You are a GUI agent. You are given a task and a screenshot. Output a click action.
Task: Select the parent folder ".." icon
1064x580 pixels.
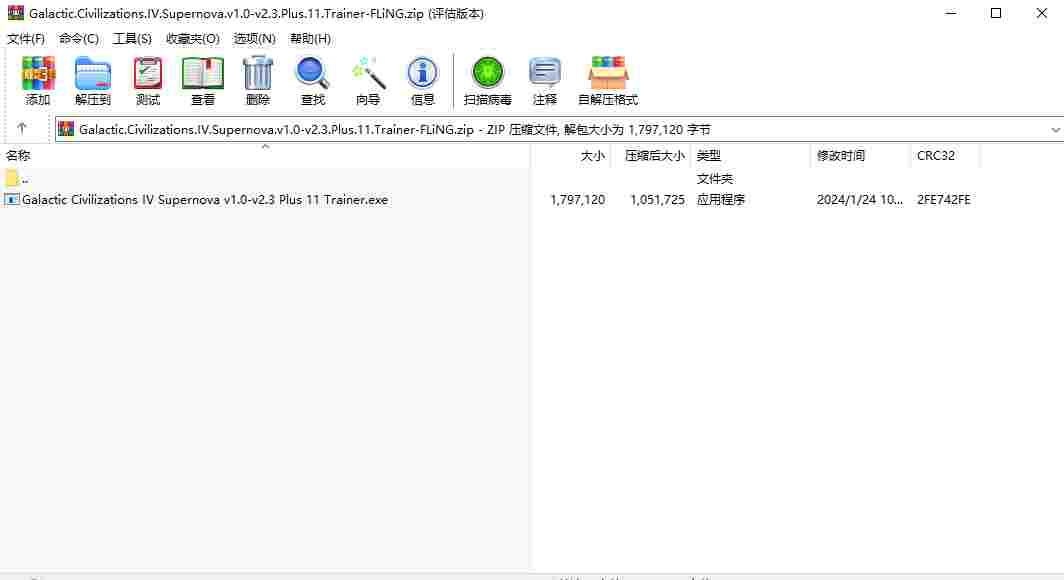point(12,178)
